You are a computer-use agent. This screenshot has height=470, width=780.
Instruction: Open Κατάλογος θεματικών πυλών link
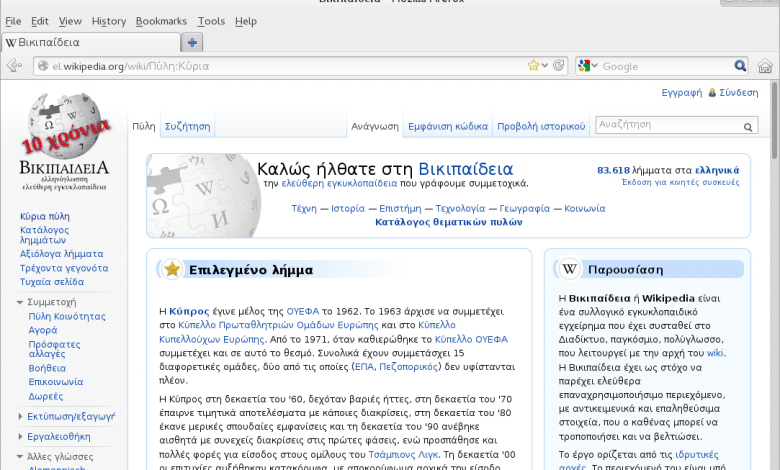click(449, 222)
